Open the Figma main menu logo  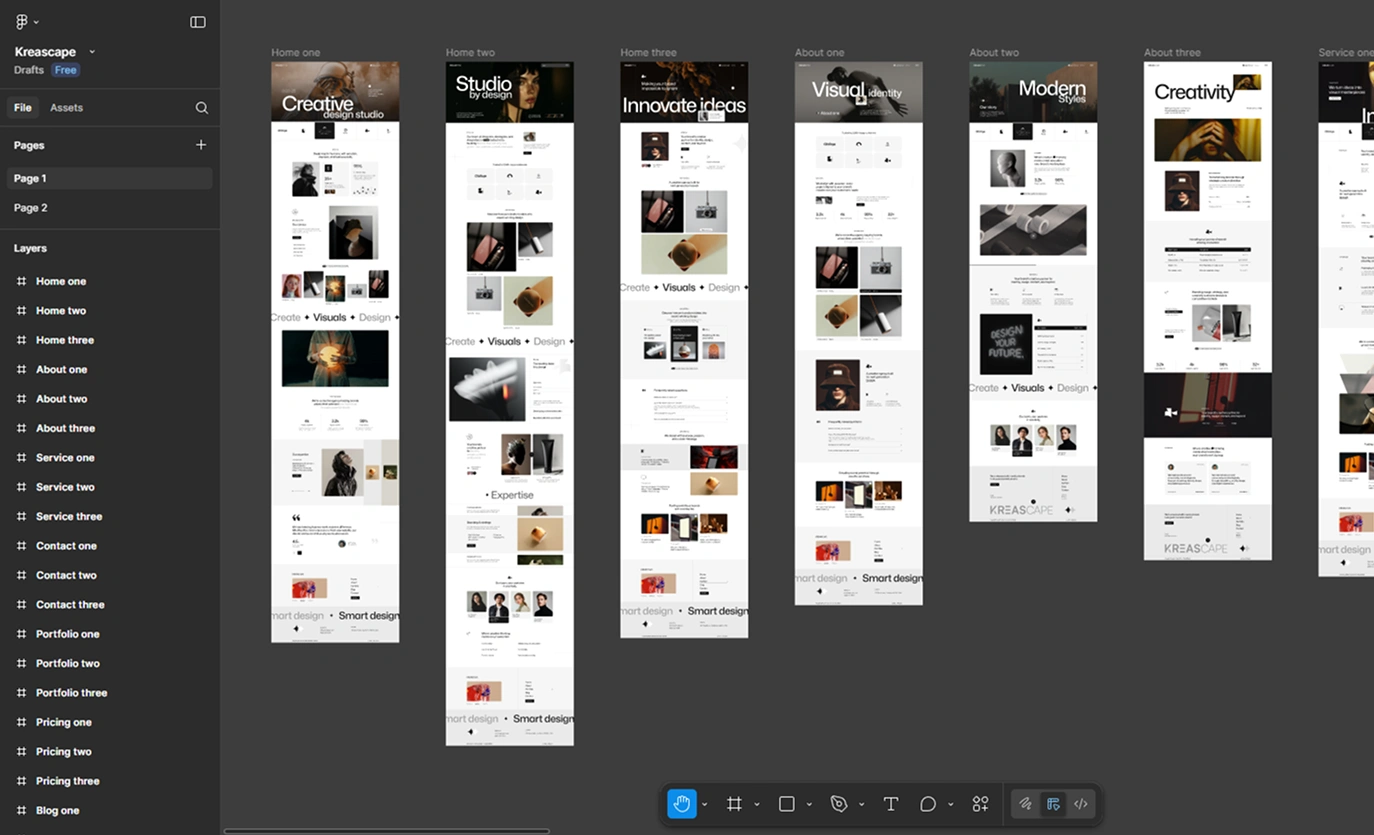point(22,22)
